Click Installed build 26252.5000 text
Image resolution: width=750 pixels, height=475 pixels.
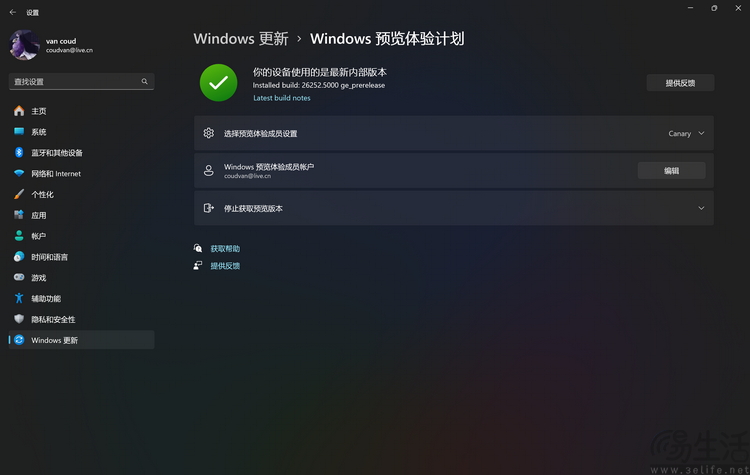coord(319,85)
